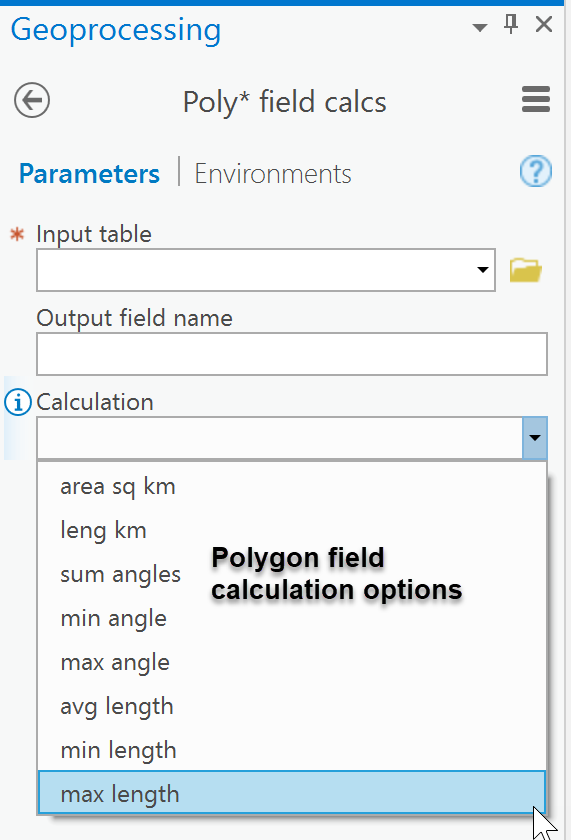This screenshot has width=571, height=840.
Task: Browse for input table folder icon
Action: click(525, 270)
